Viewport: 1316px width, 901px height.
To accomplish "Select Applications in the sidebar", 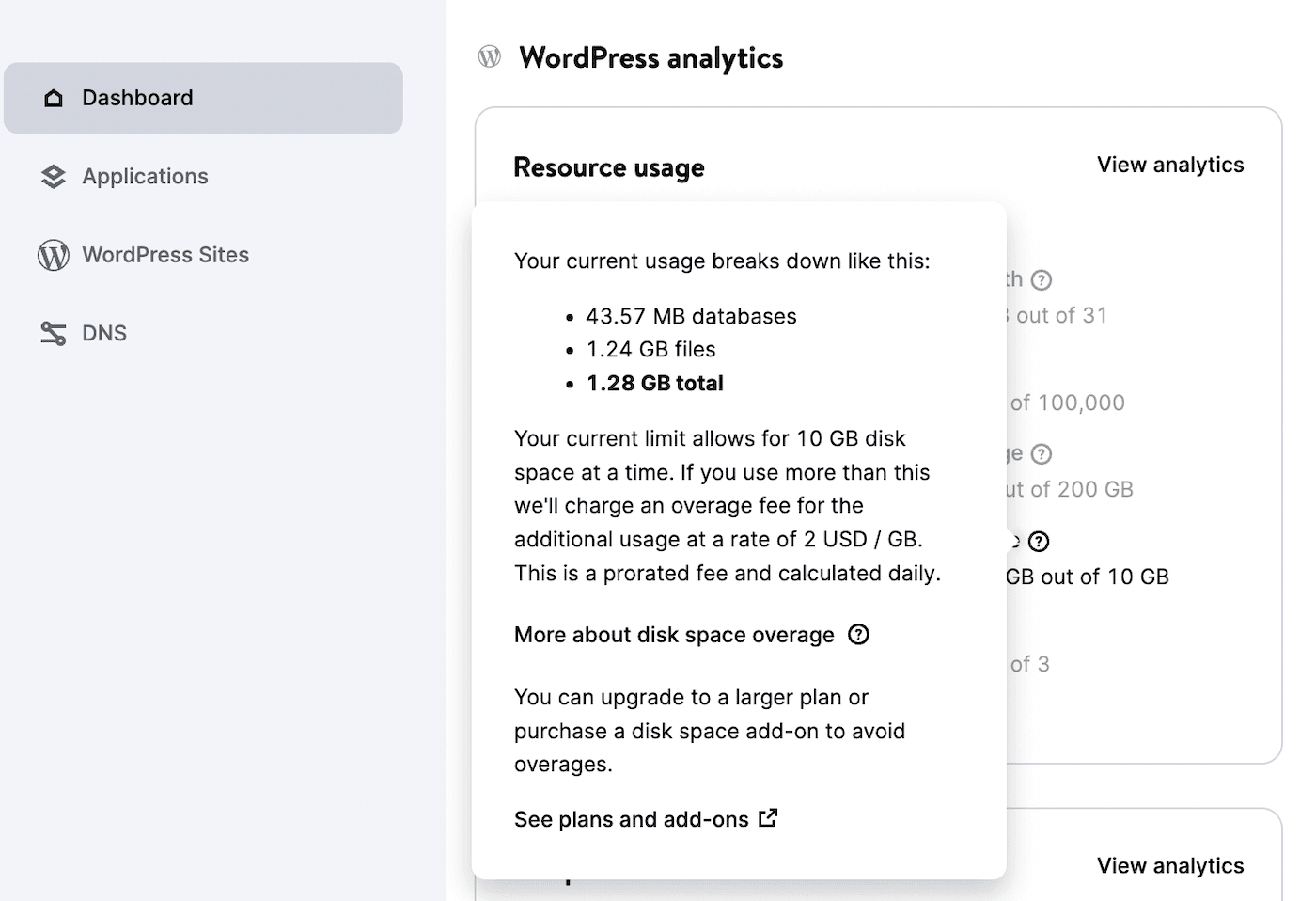I will (146, 176).
